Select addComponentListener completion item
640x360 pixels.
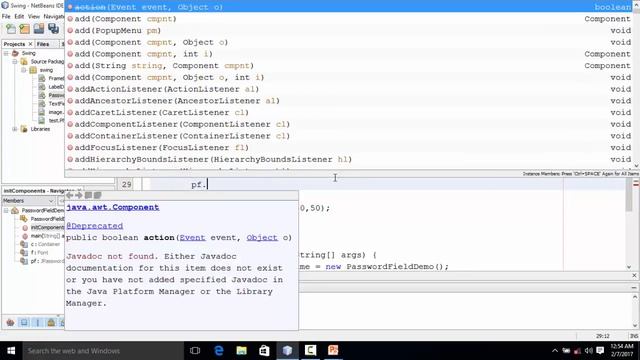349,124
